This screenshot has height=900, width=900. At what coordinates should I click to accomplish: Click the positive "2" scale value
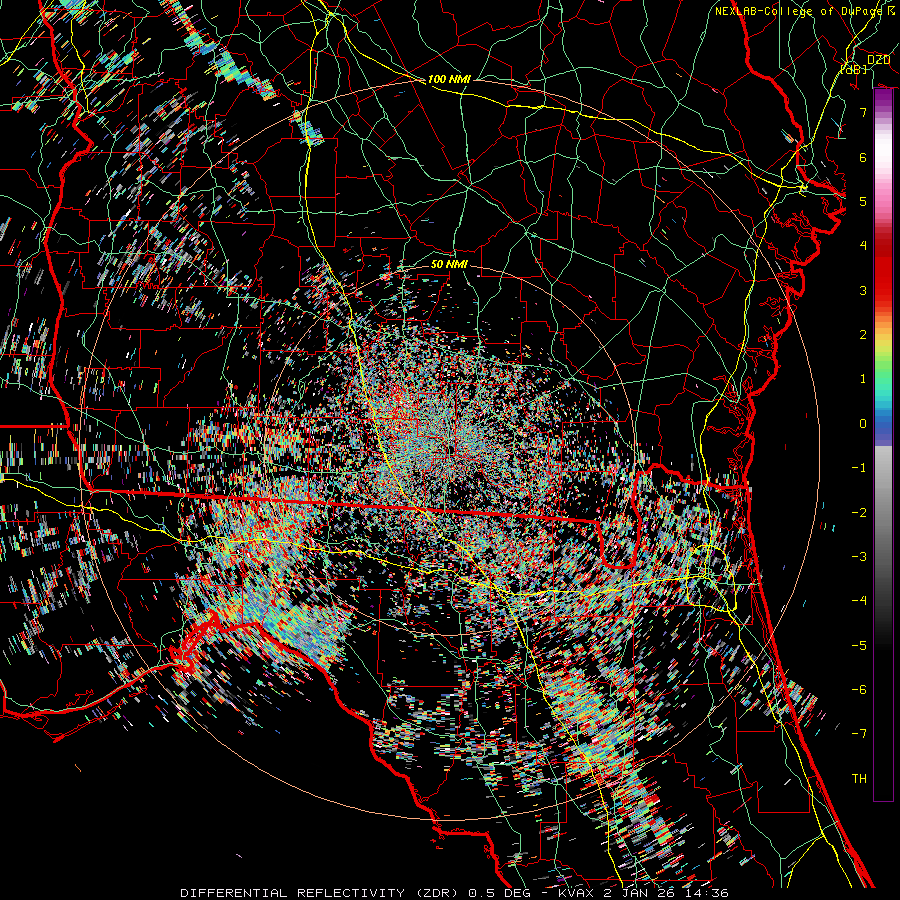[863, 335]
